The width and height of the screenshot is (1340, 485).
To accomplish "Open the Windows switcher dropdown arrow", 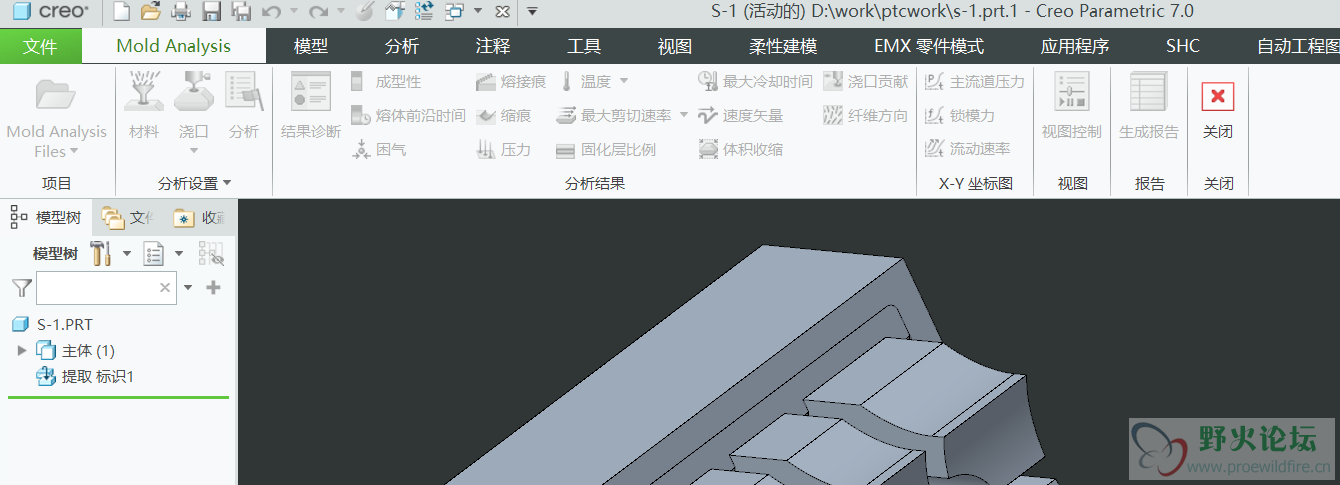I will tap(478, 12).
